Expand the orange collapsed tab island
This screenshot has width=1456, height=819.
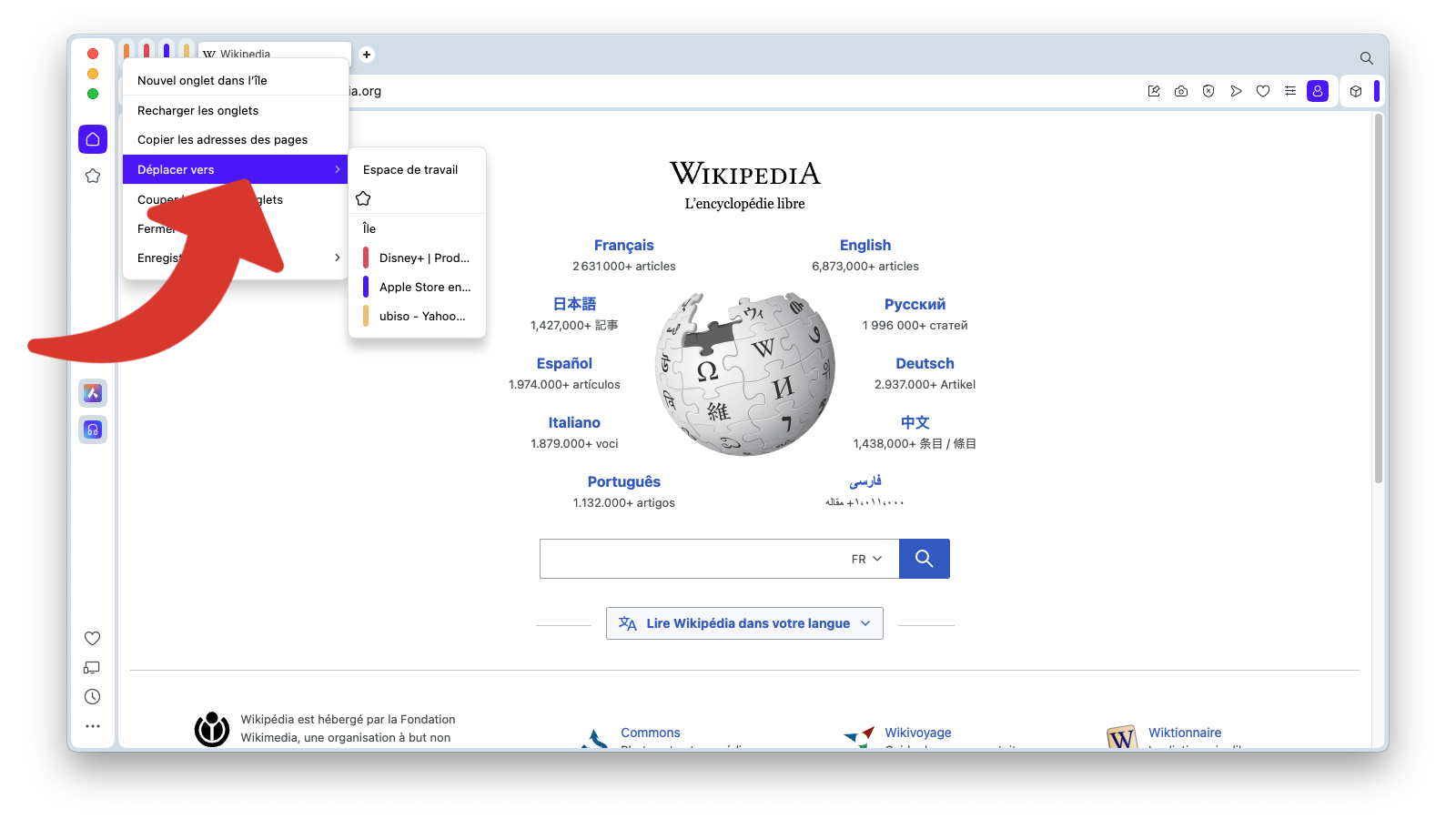pyautogui.click(x=126, y=50)
